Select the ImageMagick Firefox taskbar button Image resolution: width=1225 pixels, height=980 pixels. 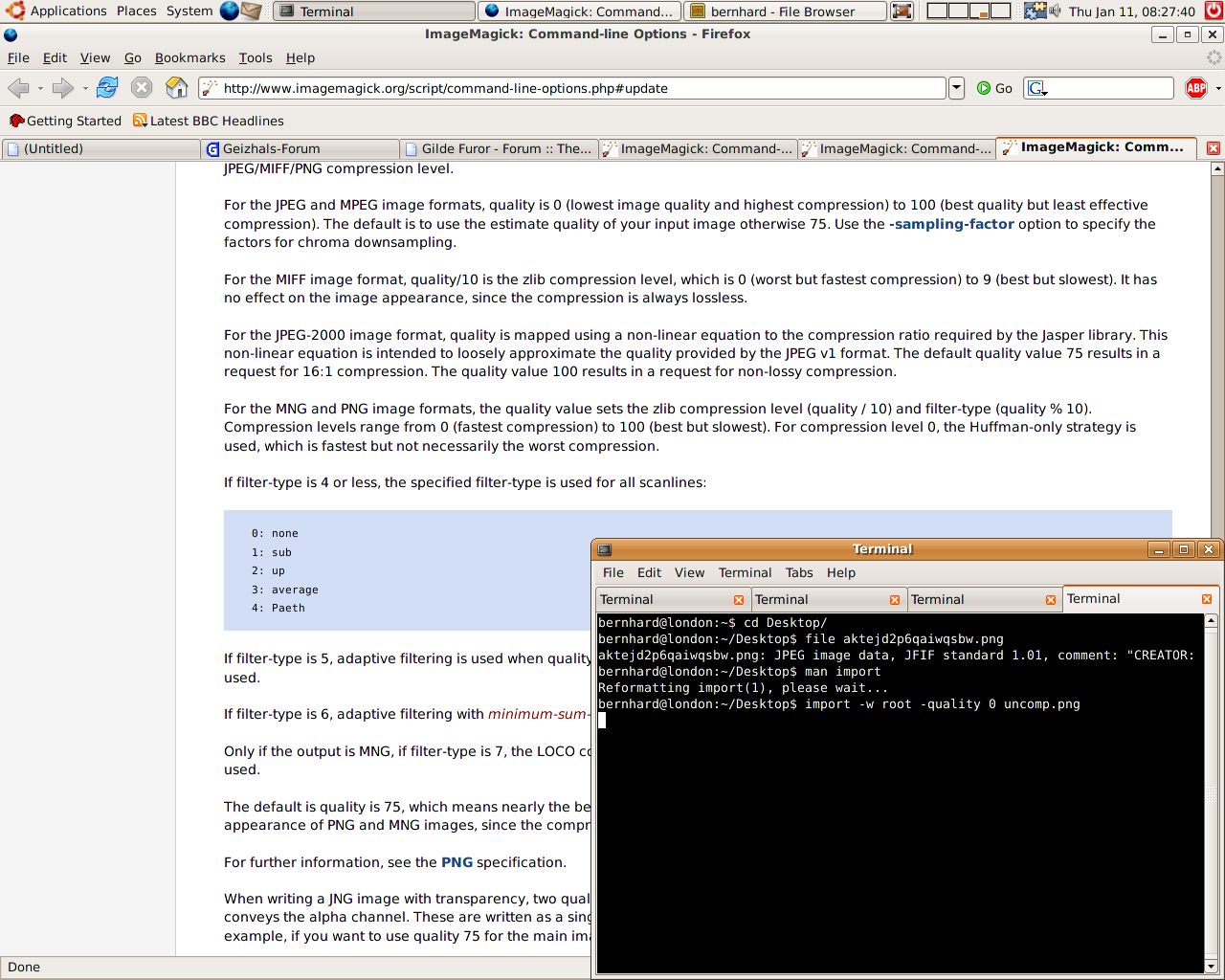click(x=580, y=11)
